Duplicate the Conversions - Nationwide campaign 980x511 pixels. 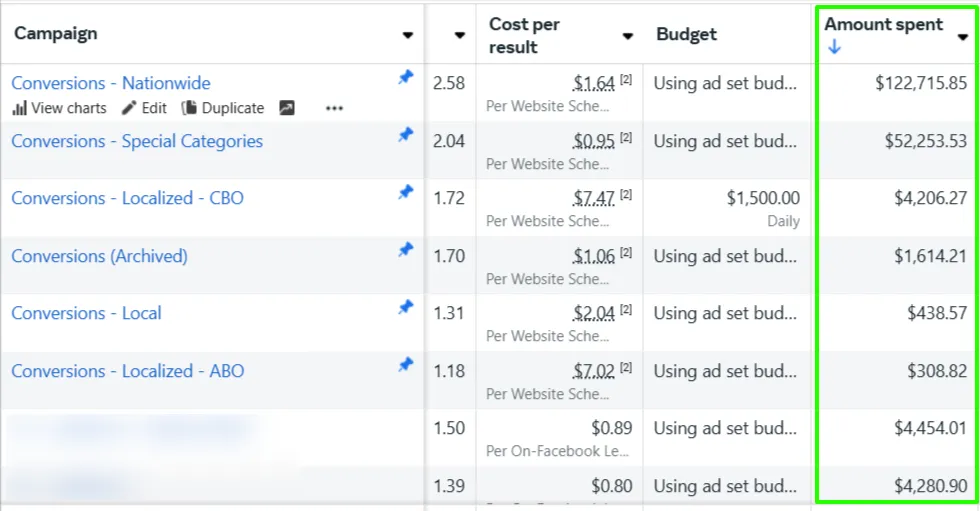pos(222,108)
